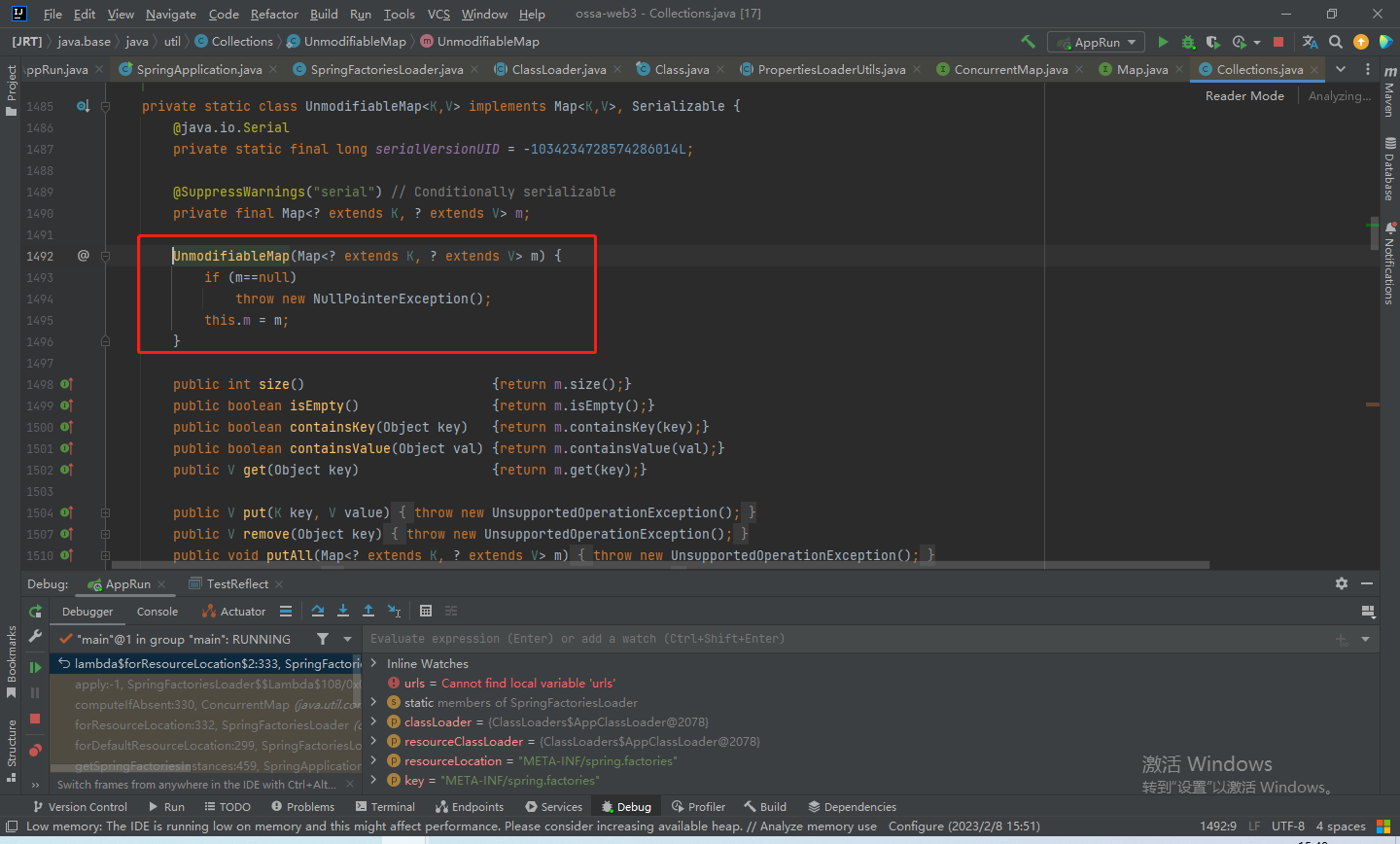This screenshot has height=844, width=1400.
Task: Open the Version Control tool window
Action: 80,806
